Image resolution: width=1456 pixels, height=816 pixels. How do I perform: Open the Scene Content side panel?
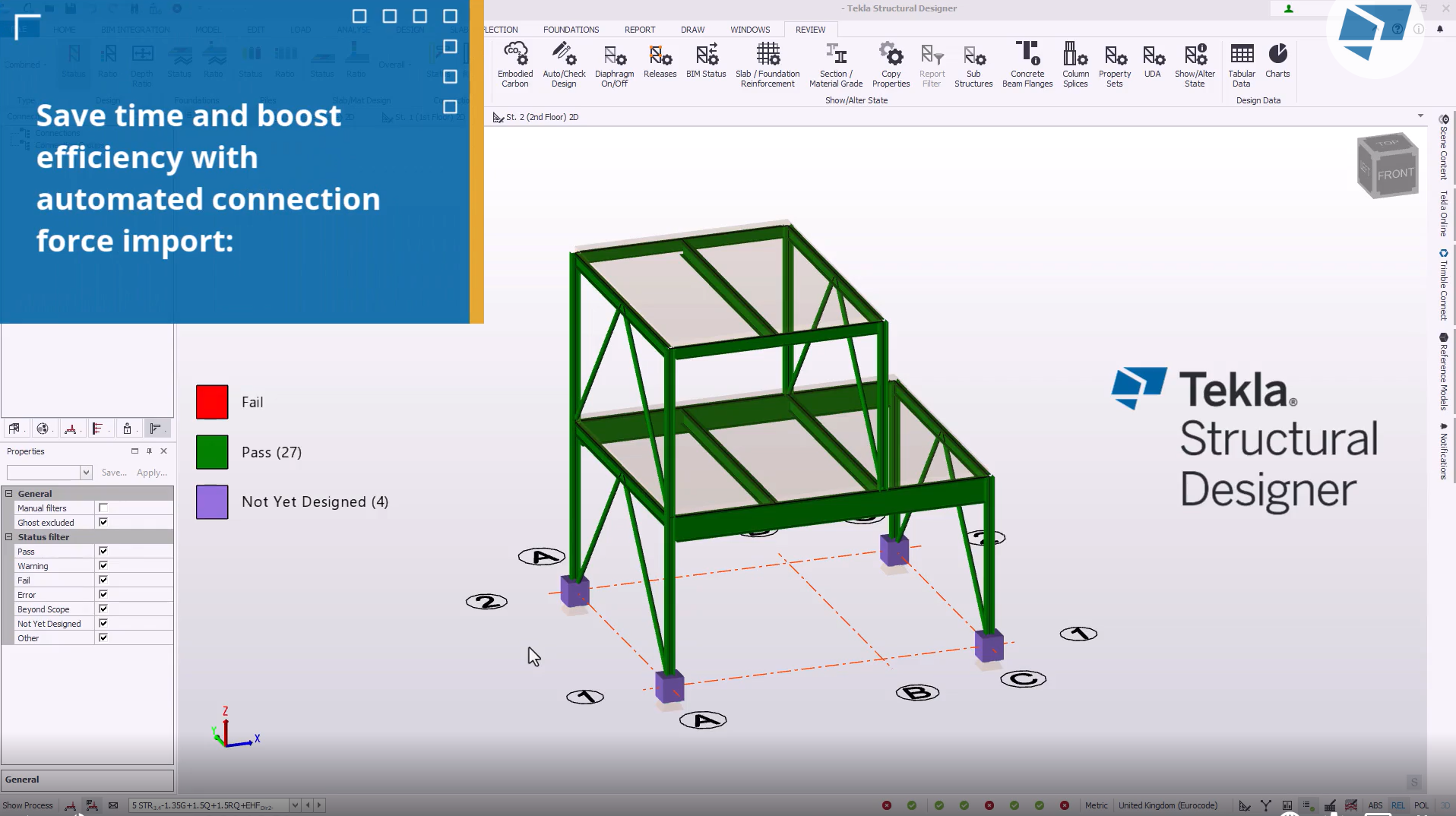tap(1444, 147)
